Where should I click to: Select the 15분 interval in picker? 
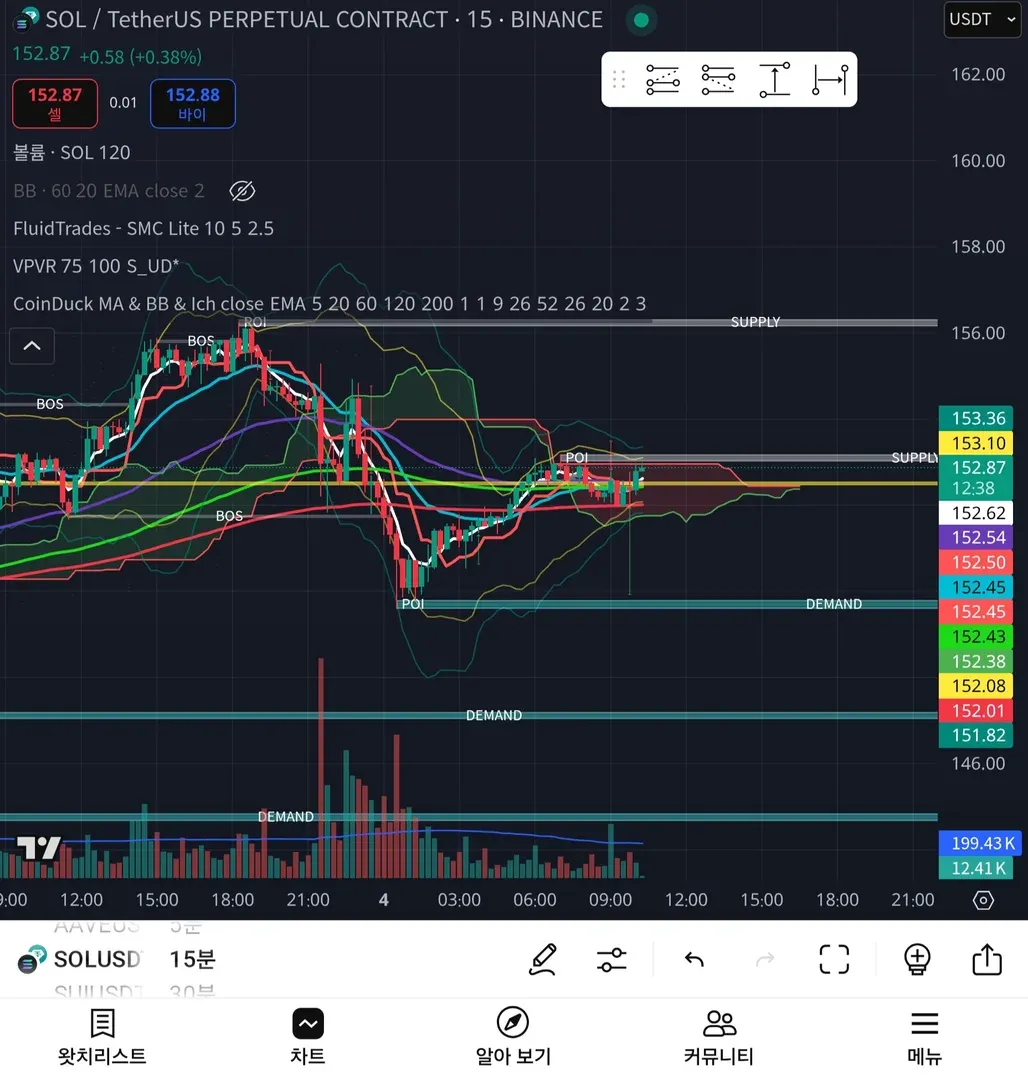193,959
